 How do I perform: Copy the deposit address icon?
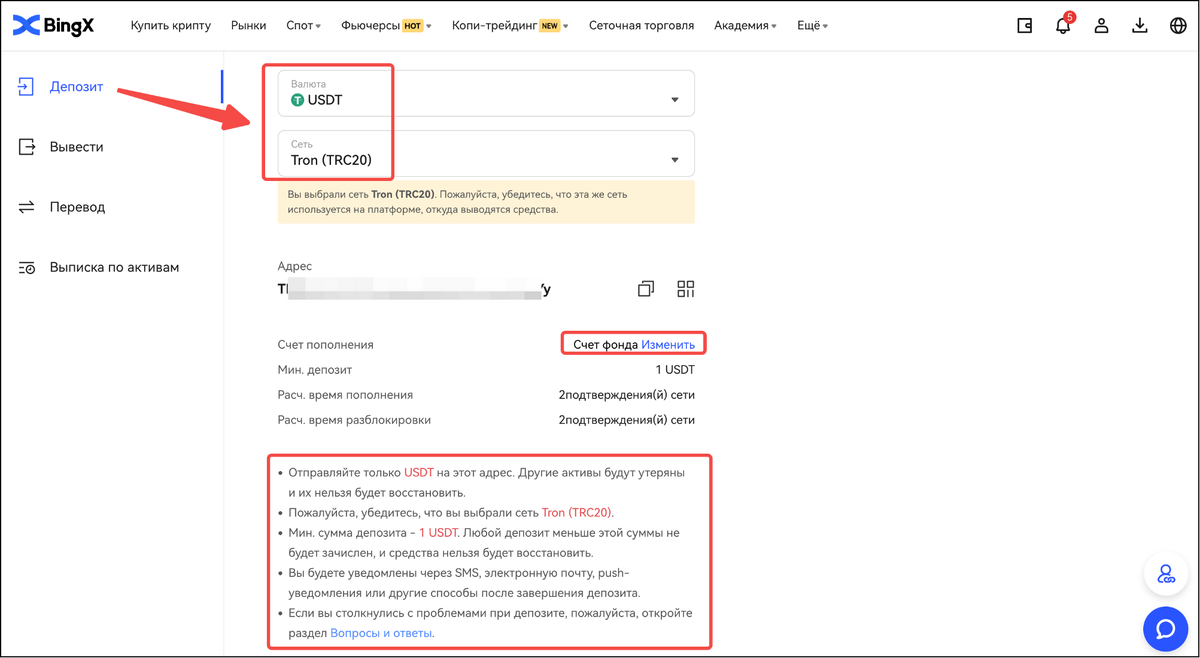click(645, 288)
